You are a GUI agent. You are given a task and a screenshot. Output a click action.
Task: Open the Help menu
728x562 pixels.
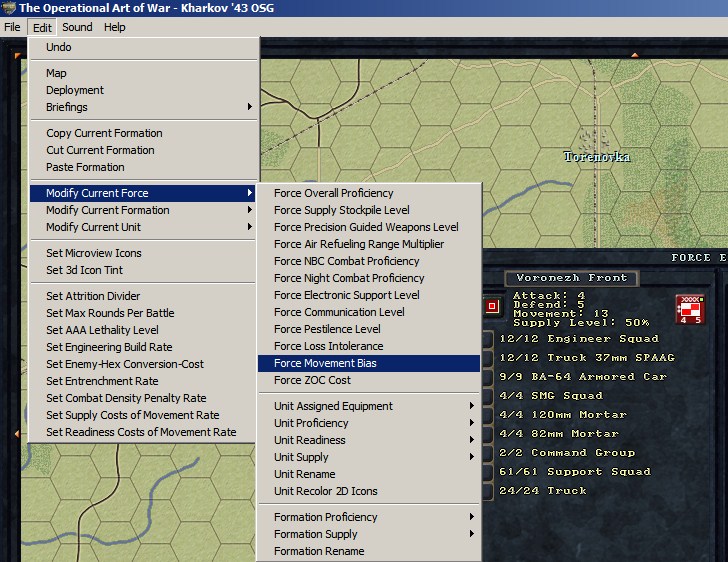(x=114, y=27)
